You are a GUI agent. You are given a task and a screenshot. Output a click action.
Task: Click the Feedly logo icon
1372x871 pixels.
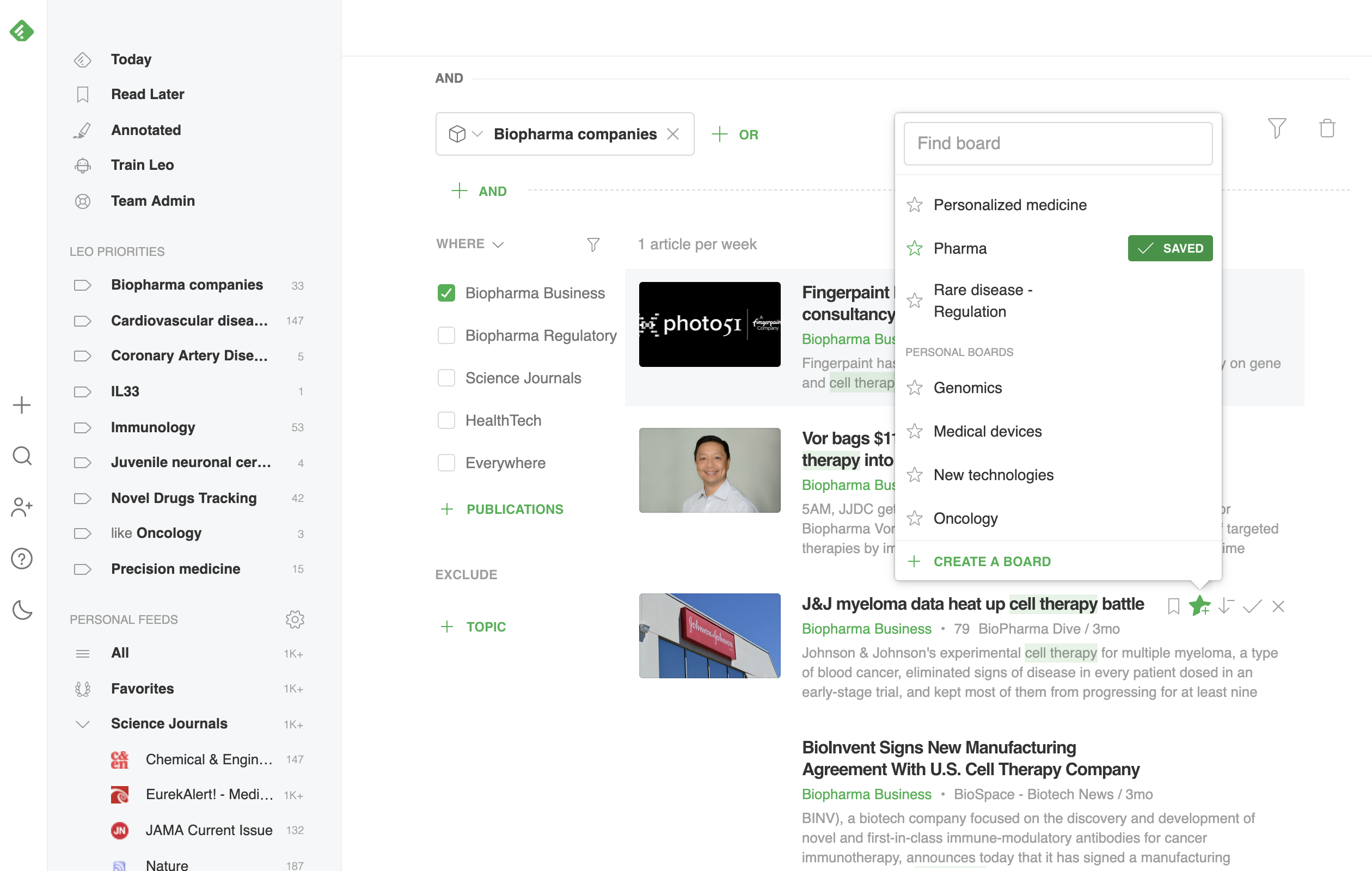(22, 30)
